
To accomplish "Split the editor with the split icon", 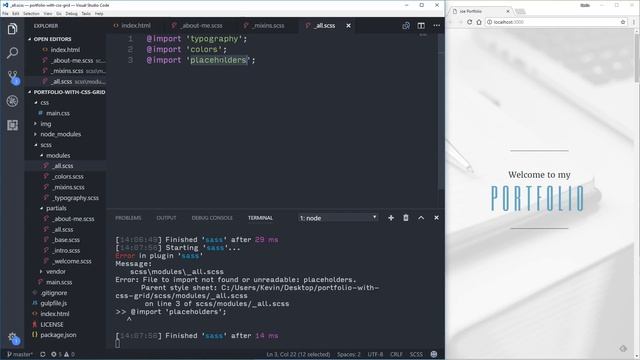I will 421,26.
